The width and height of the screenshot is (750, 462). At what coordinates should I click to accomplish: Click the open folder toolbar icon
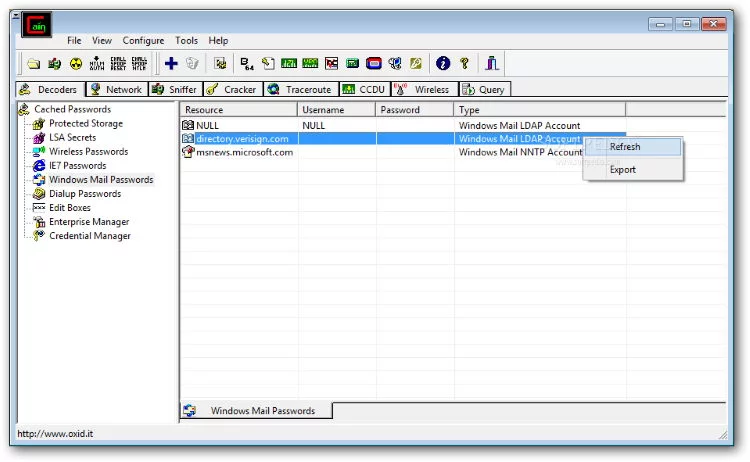[x=33, y=64]
